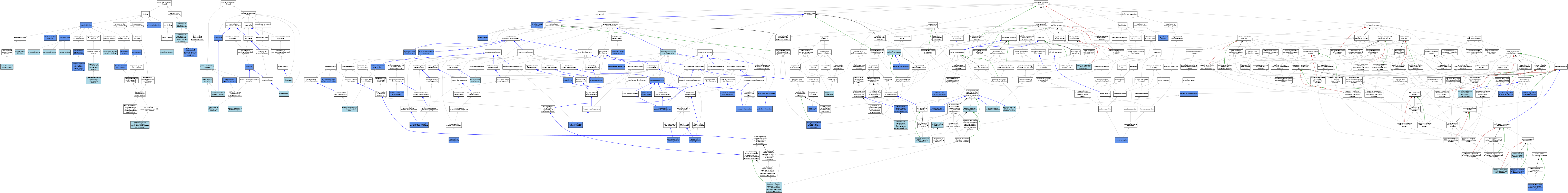Click the blue 'chromatin binding' node
The height and width of the screenshot is (193, 1568).
click(154, 25)
